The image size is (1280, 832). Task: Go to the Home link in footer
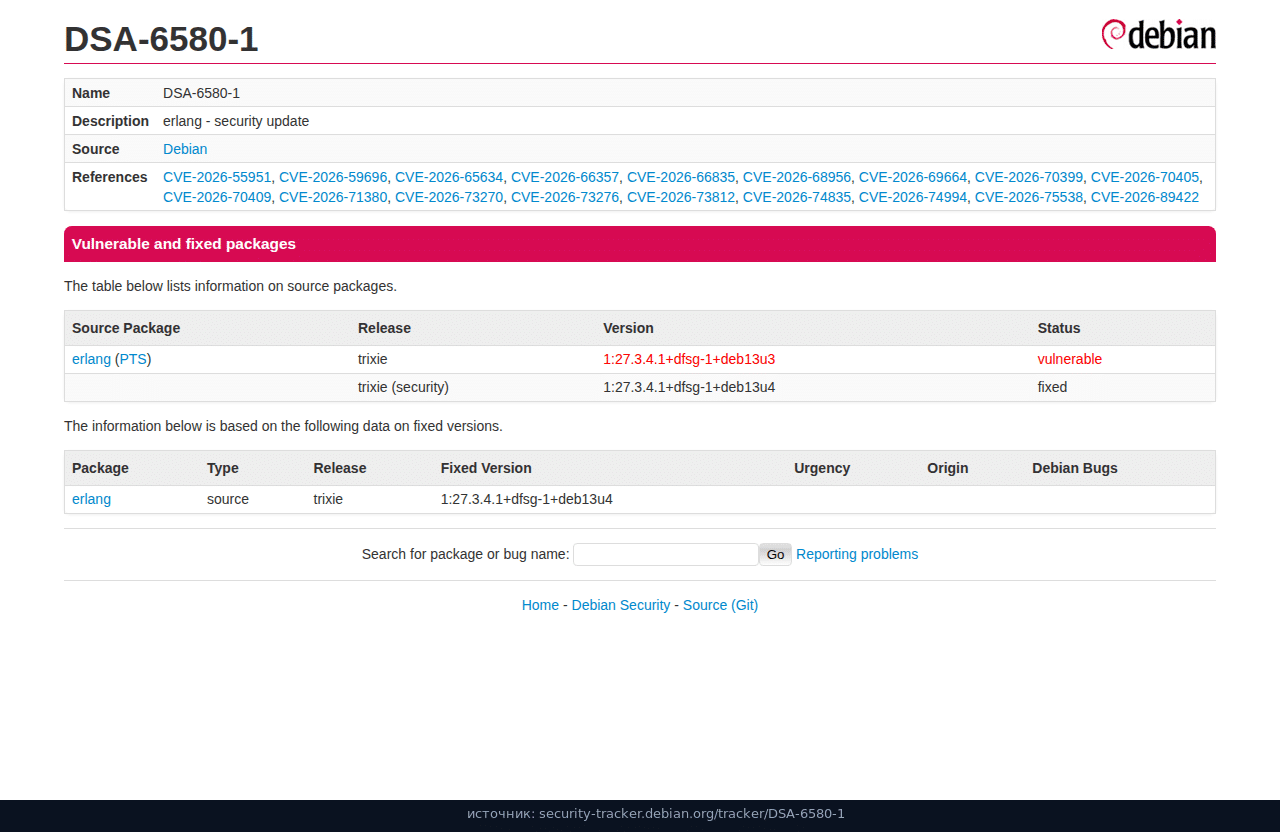[x=540, y=605]
